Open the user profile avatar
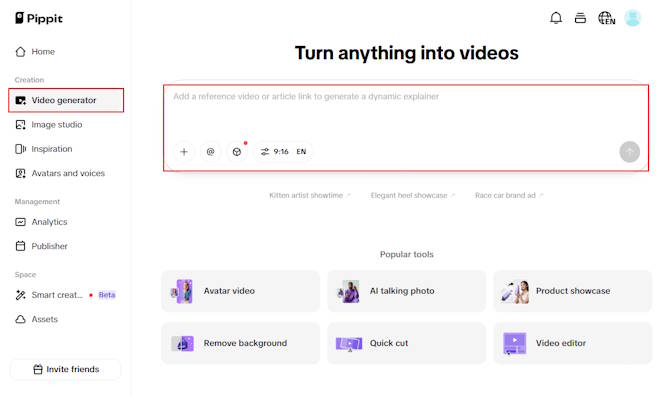The width and height of the screenshot is (660, 397). 632,18
